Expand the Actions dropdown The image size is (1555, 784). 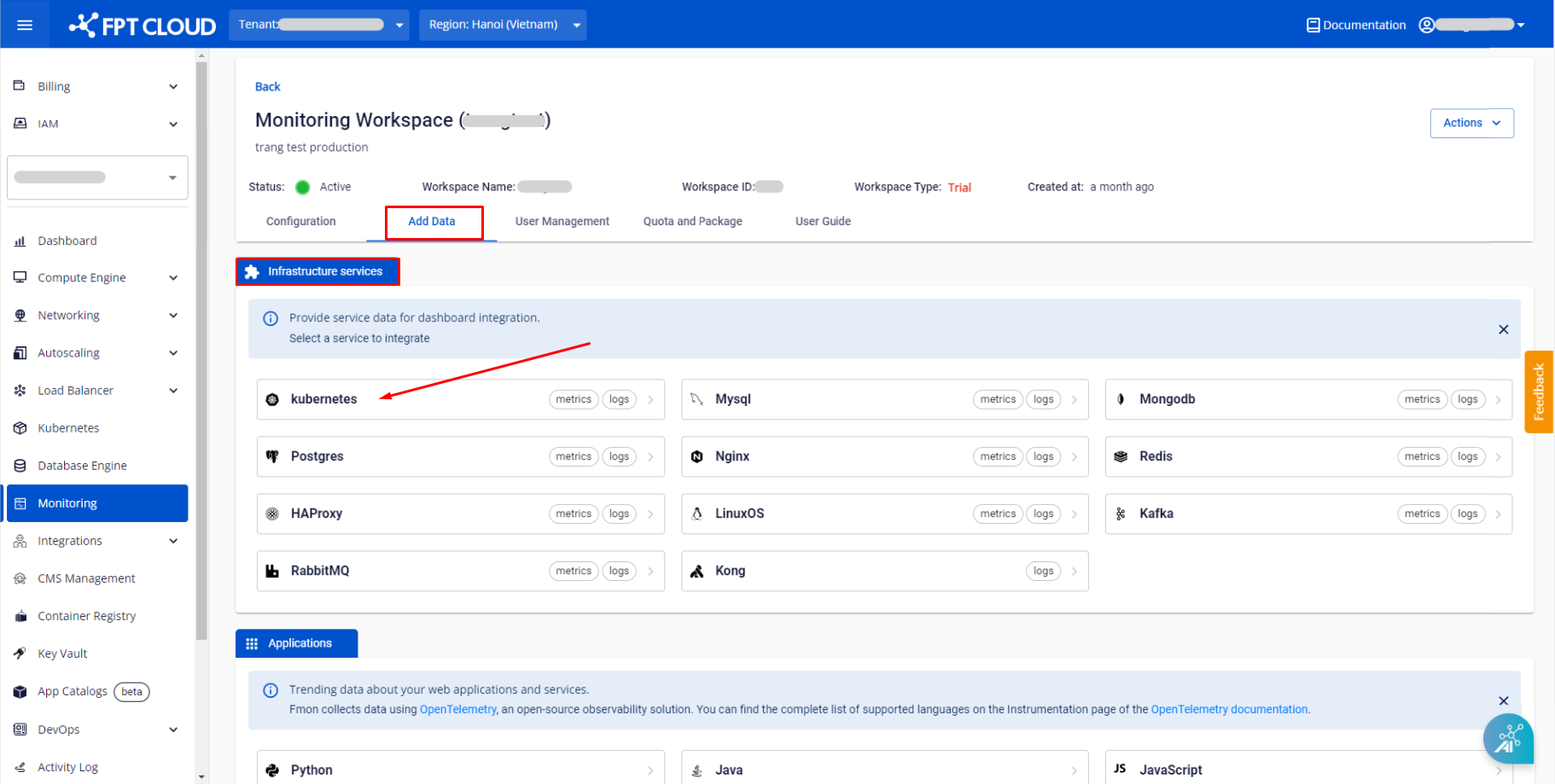1471,123
